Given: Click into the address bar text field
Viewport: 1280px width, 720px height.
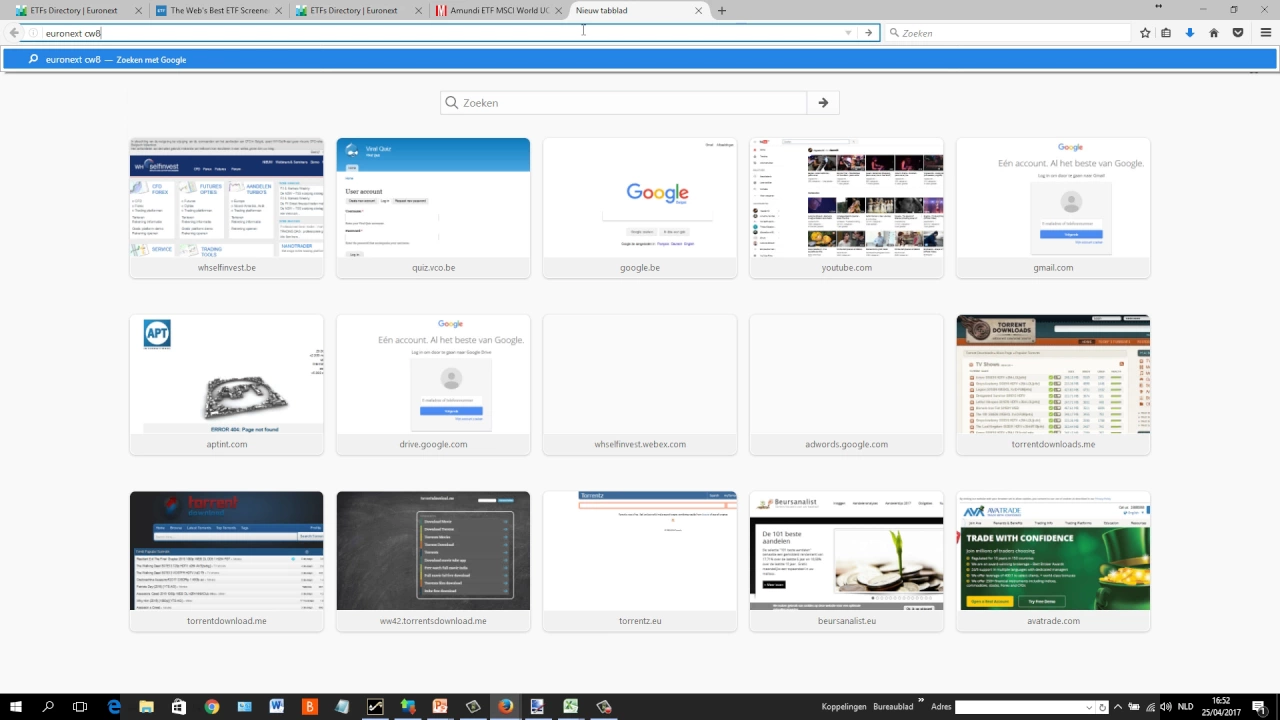Looking at the screenshot, I should 440,33.
